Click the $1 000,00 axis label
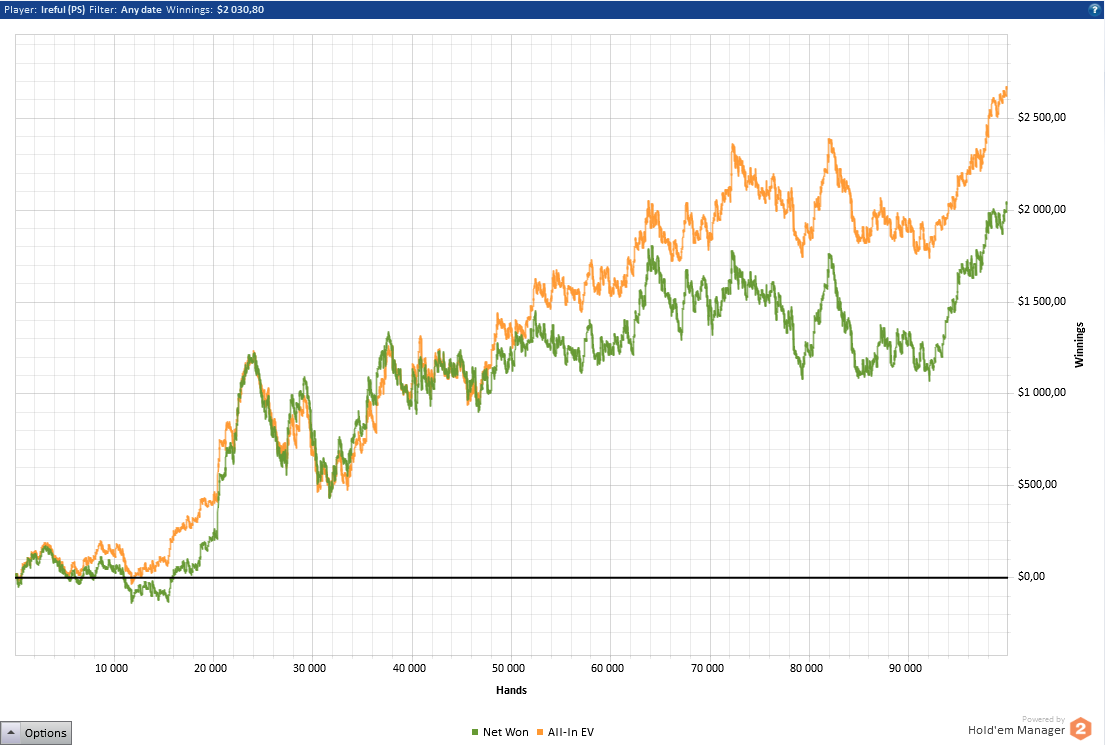This screenshot has width=1105, height=745. coord(1042,393)
